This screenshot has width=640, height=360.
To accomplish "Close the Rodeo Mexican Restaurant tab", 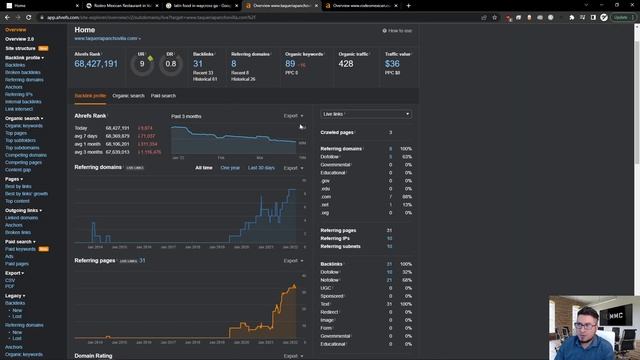I will [157, 6].
